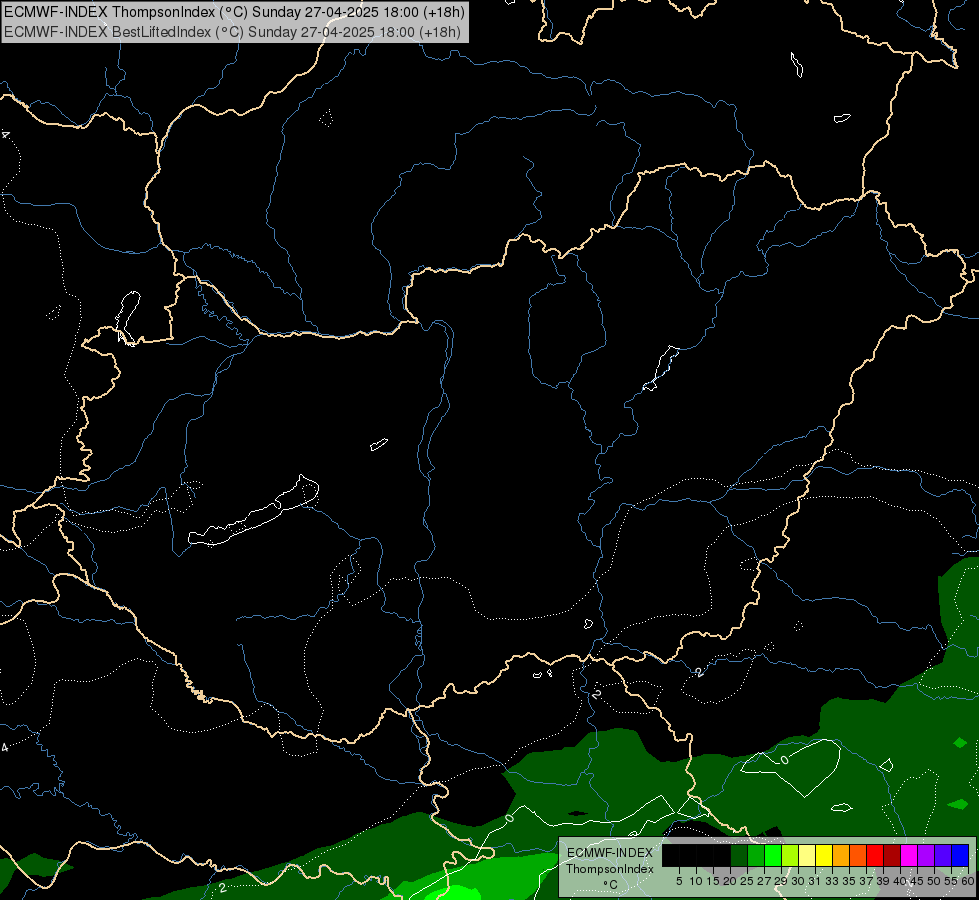Select the violet 50-55 legend swatch
The height and width of the screenshot is (900, 979).
coord(943,855)
